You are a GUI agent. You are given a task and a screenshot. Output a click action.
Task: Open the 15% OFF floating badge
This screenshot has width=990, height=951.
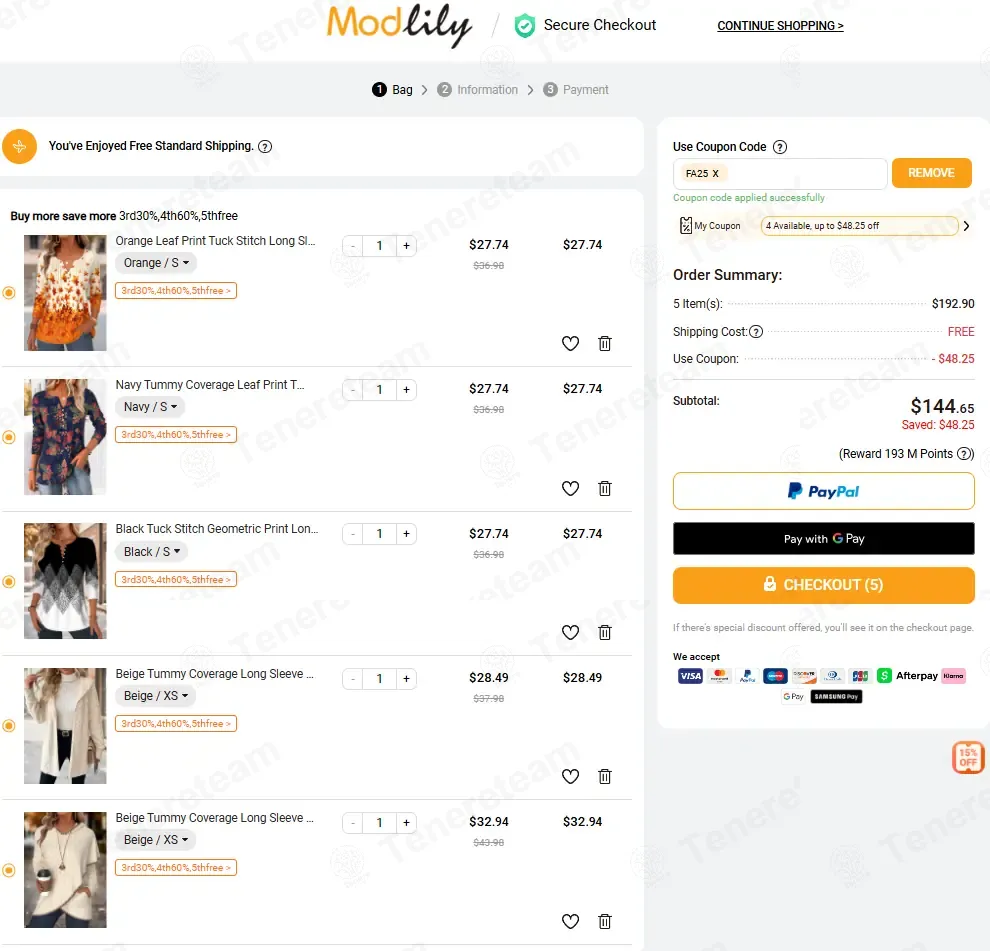[968, 757]
